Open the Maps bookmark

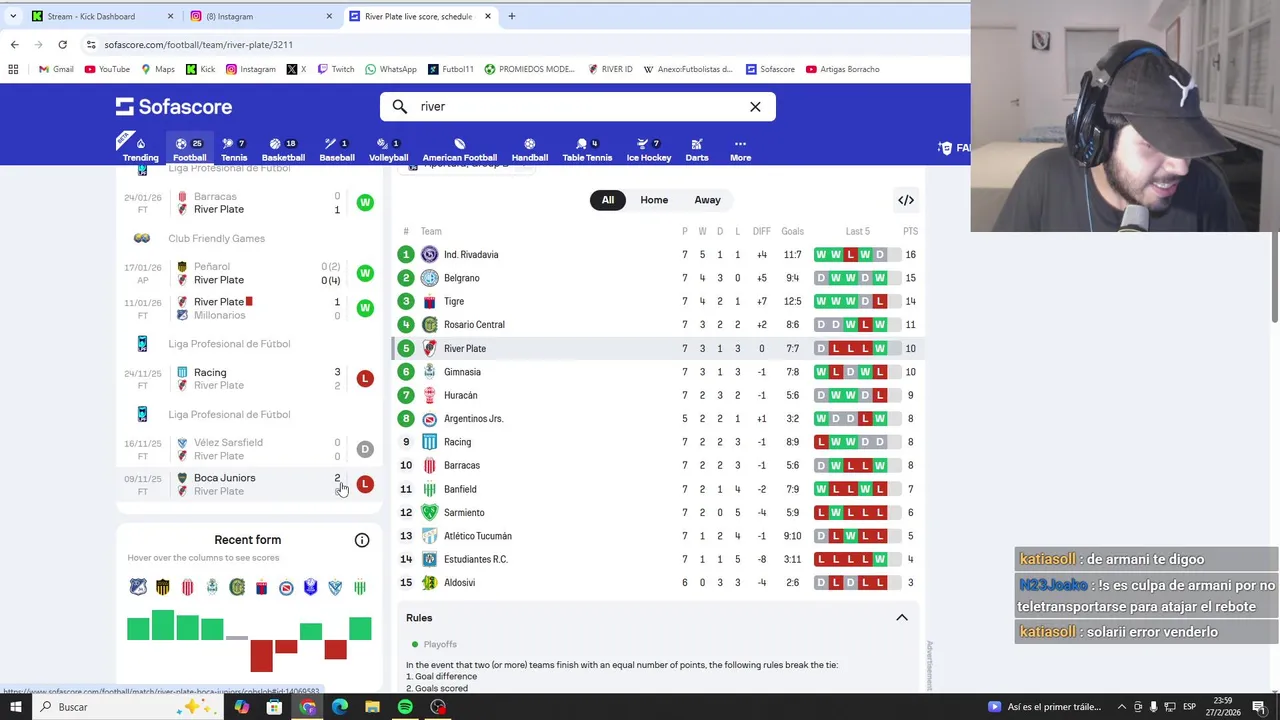158,69
